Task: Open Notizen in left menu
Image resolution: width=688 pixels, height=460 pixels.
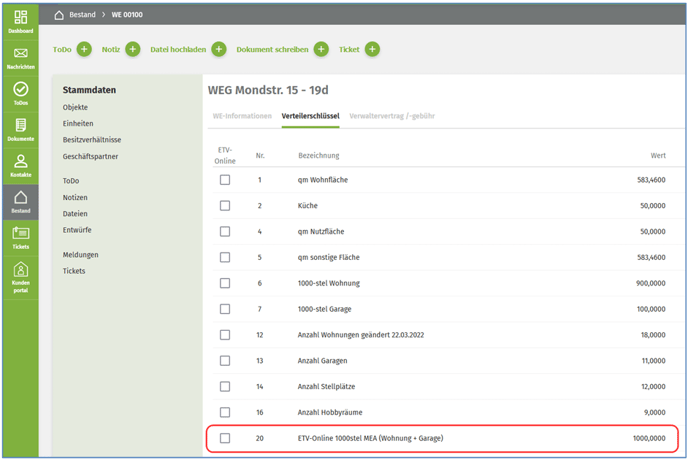Action: pos(75,197)
